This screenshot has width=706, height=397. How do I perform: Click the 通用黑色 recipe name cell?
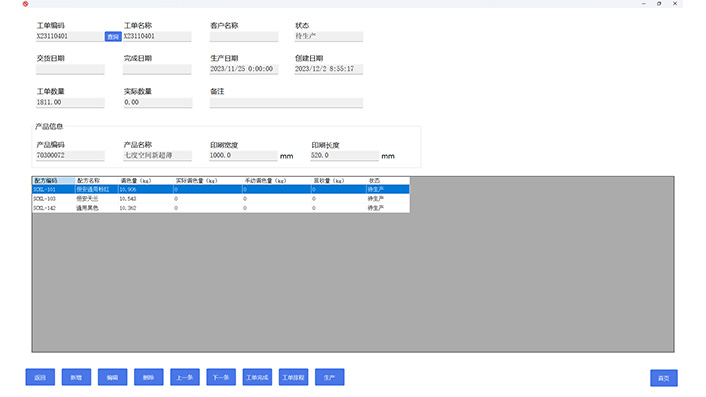[x=97, y=208]
